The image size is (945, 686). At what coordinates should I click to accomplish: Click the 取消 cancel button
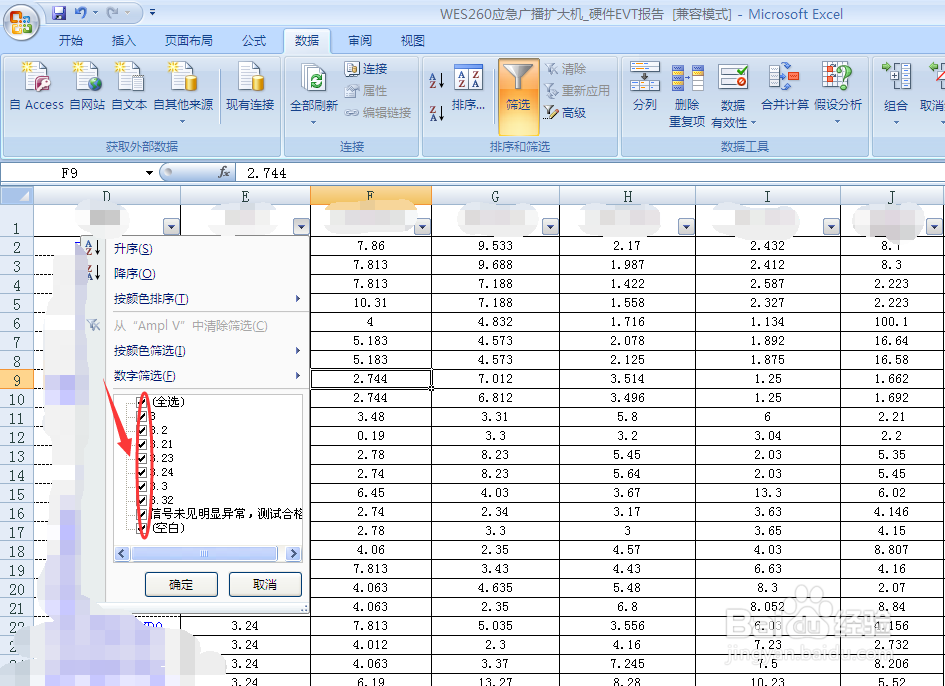tap(264, 584)
